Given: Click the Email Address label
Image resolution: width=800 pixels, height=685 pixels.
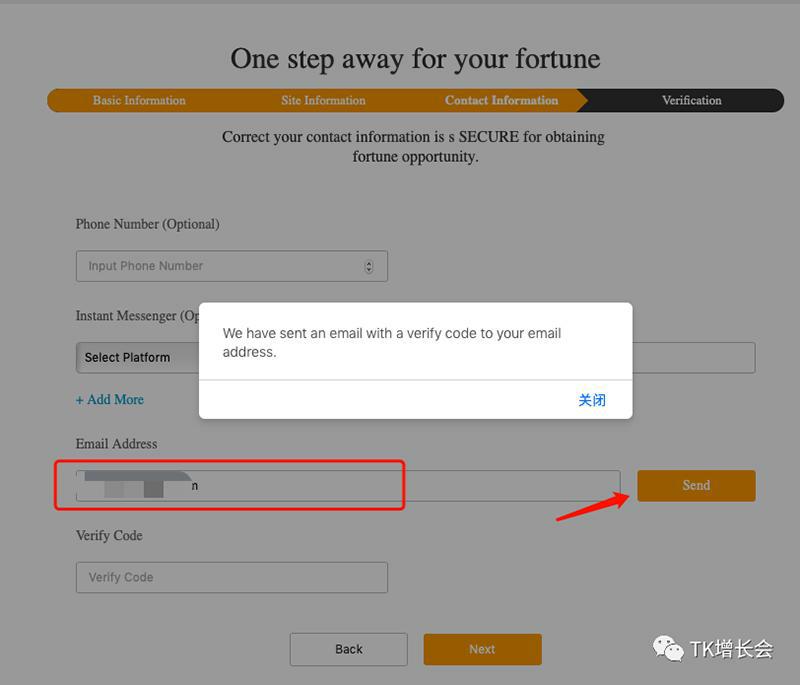Looking at the screenshot, I should (x=116, y=443).
